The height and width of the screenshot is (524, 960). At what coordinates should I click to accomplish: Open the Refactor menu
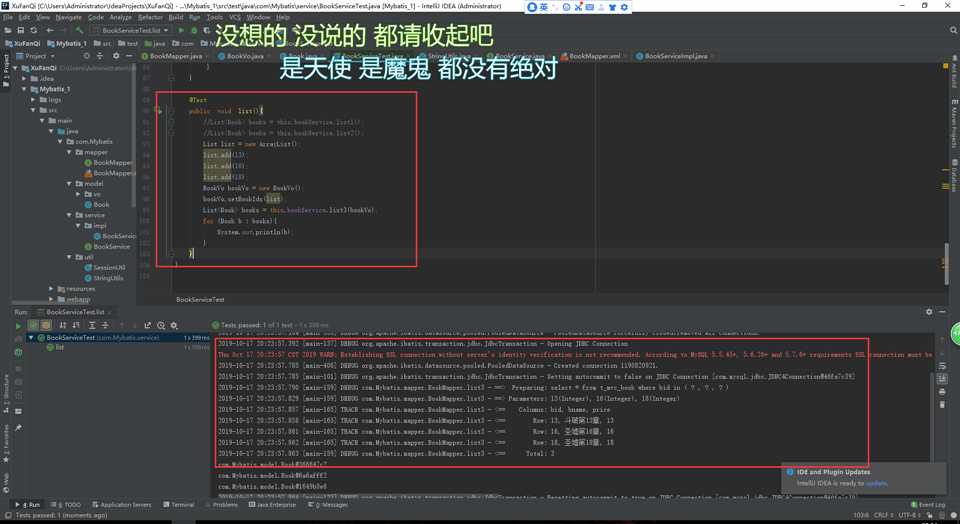pos(150,17)
